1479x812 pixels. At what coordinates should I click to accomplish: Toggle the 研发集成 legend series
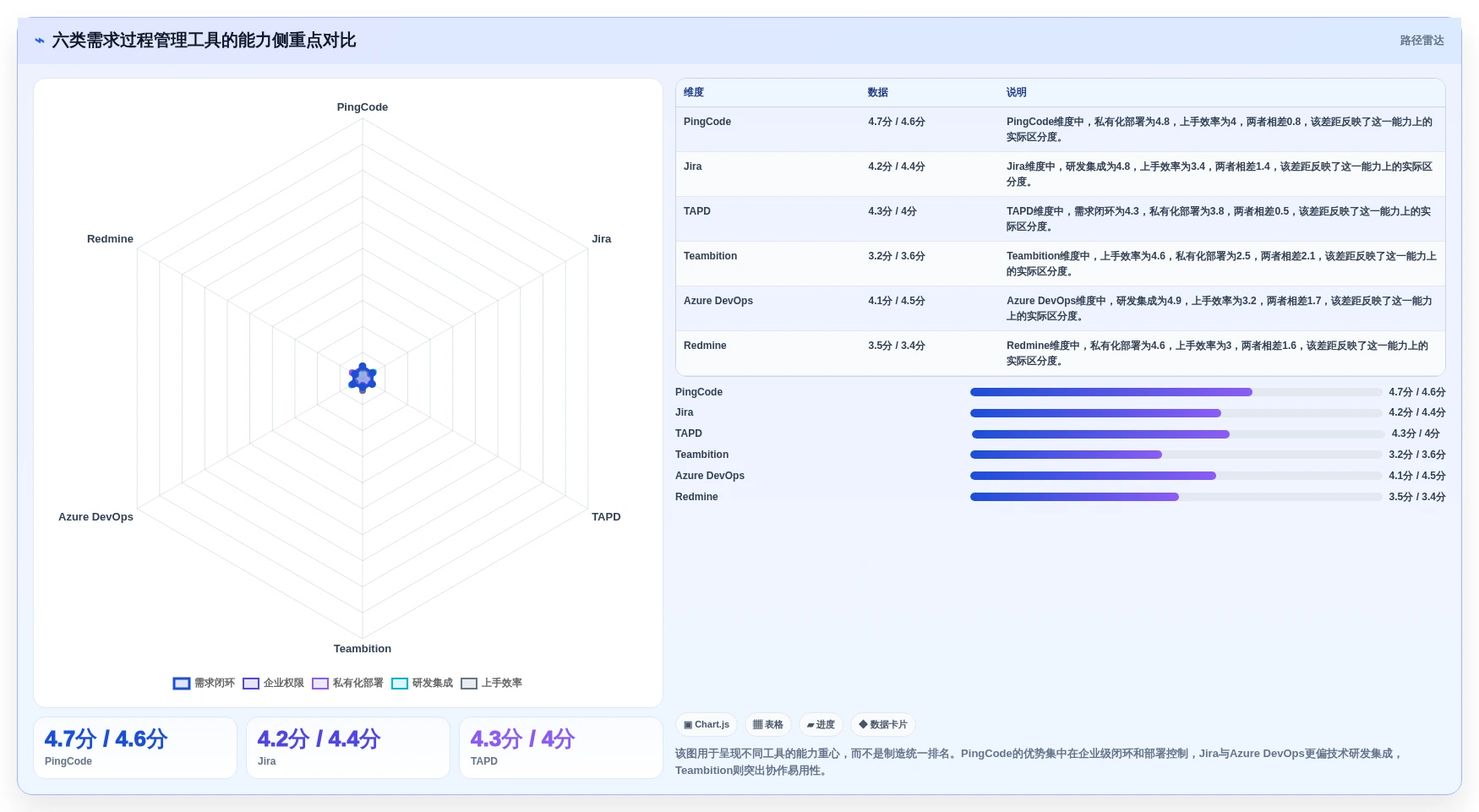(422, 683)
